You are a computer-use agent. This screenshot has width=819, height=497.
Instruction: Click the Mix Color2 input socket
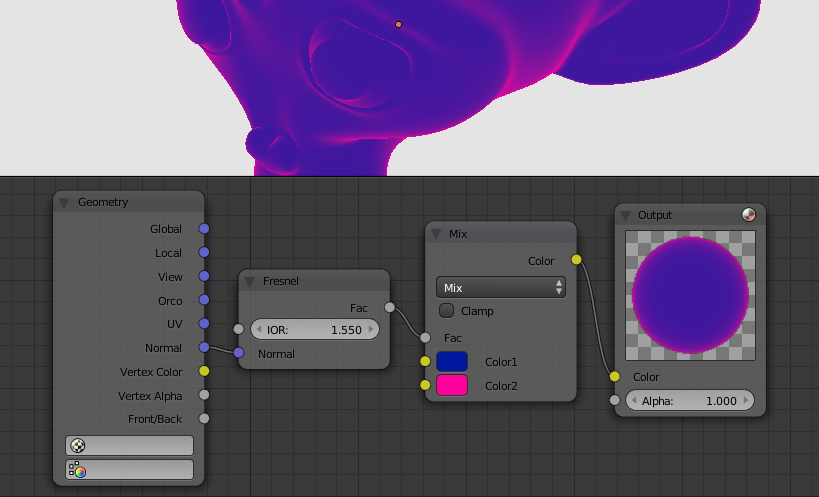pos(425,385)
